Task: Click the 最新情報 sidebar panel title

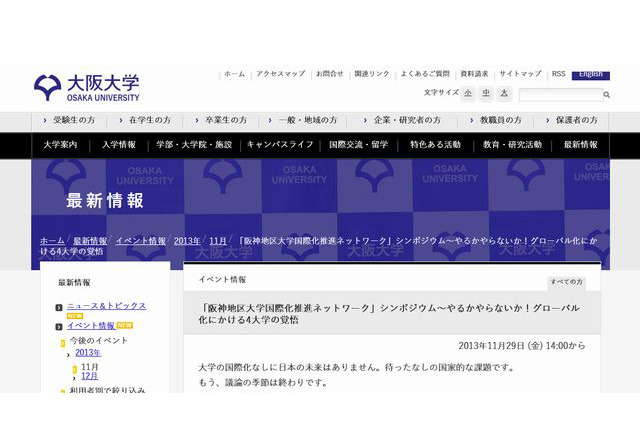Action: click(x=74, y=282)
